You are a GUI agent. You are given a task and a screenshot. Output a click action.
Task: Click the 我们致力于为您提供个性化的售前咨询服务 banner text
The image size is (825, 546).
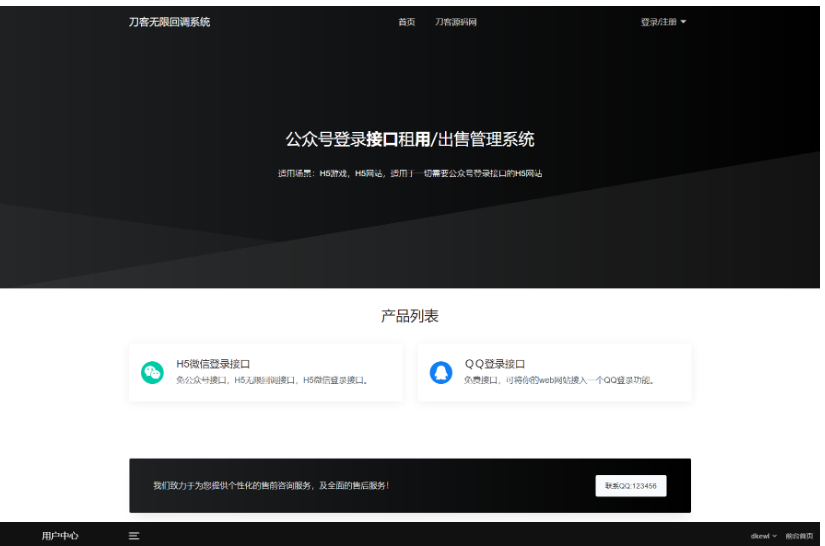coord(271,486)
